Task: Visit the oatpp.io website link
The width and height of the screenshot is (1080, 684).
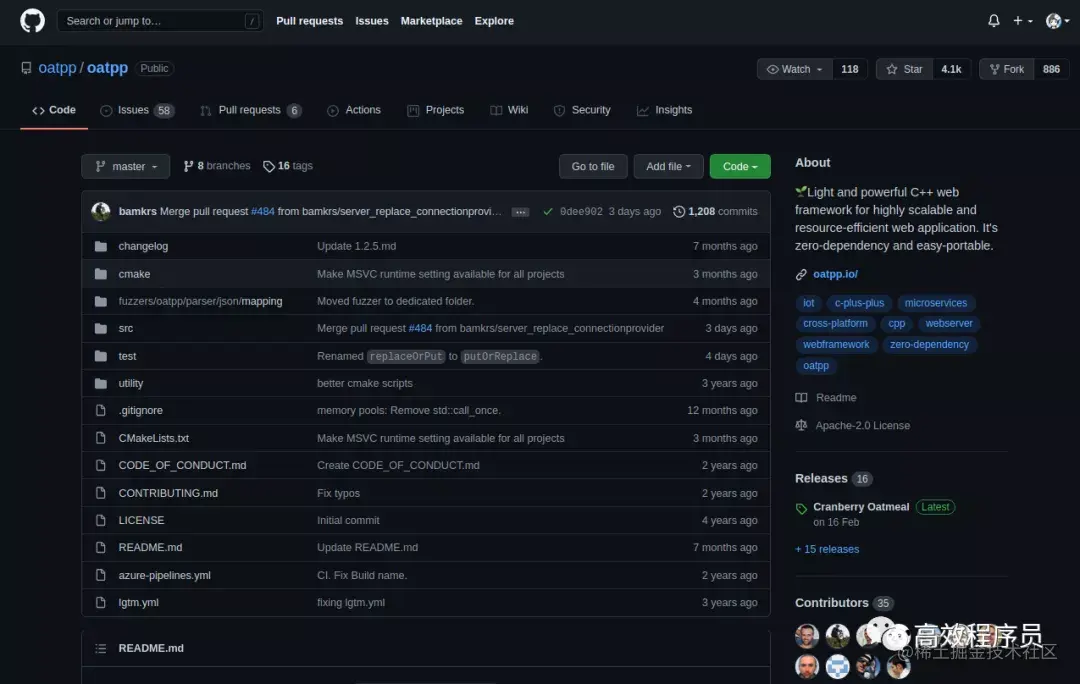Action: point(835,274)
